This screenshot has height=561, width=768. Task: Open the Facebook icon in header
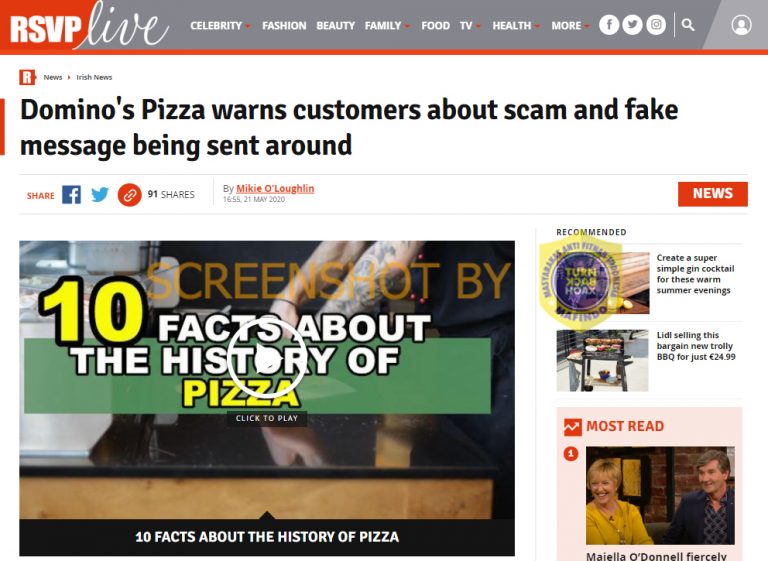pyautogui.click(x=609, y=25)
